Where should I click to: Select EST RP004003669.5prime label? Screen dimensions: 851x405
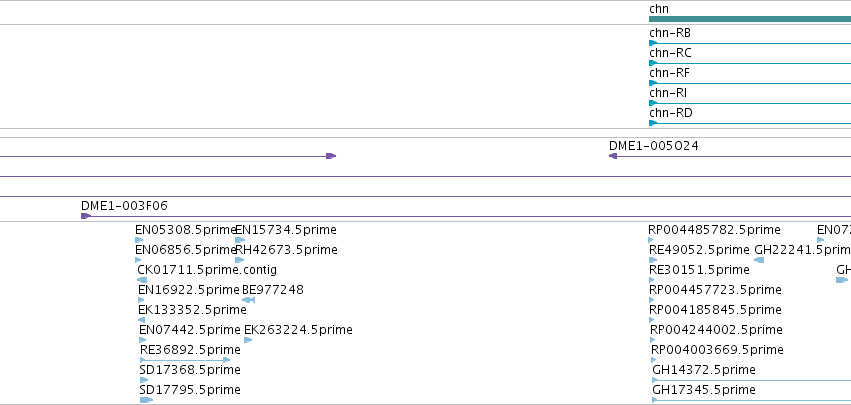tap(717, 350)
